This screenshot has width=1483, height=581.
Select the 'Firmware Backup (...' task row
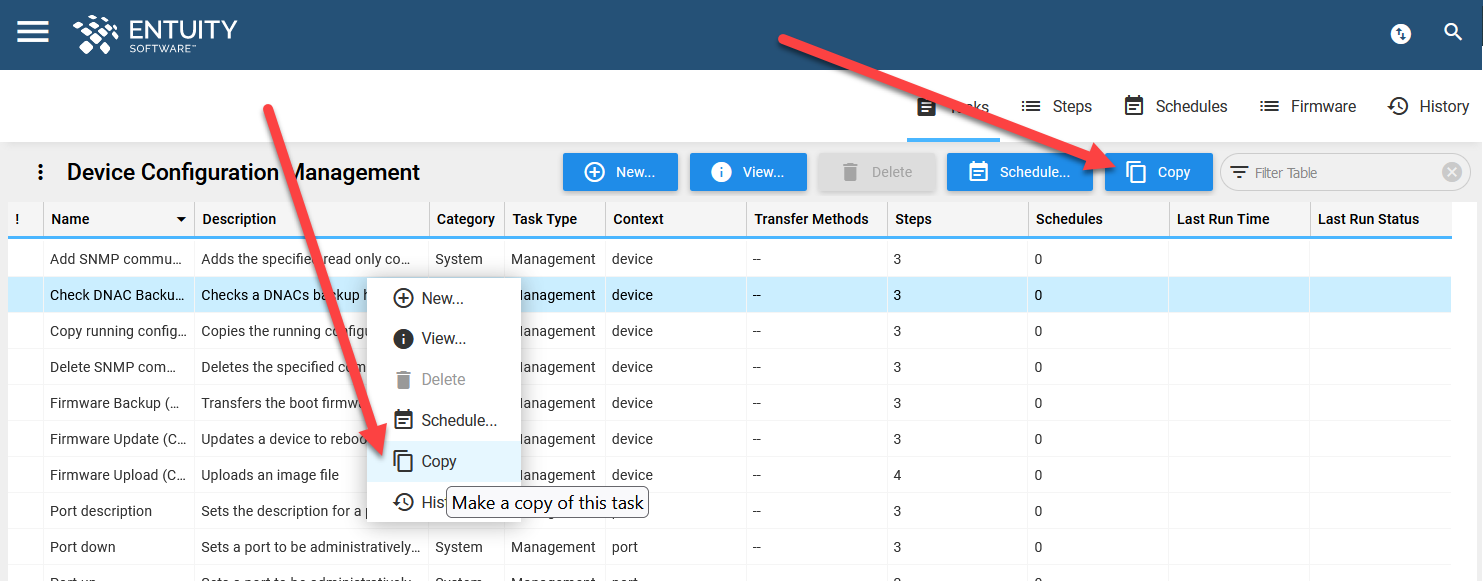(x=730, y=403)
